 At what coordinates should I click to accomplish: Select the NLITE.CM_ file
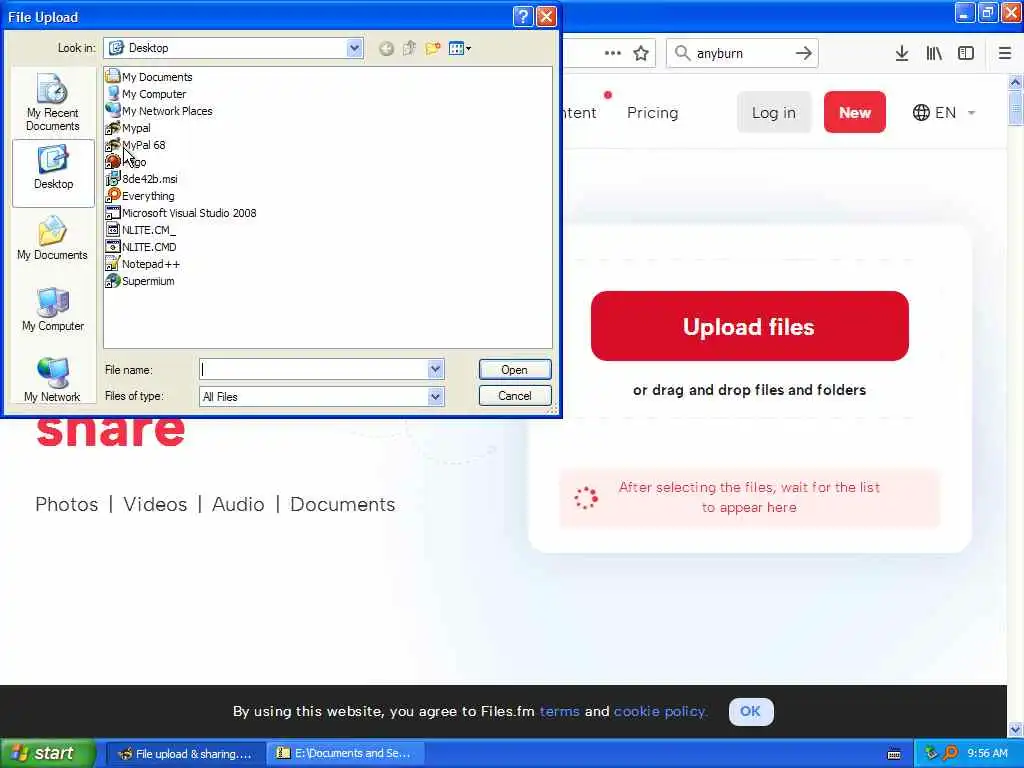(x=141, y=230)
